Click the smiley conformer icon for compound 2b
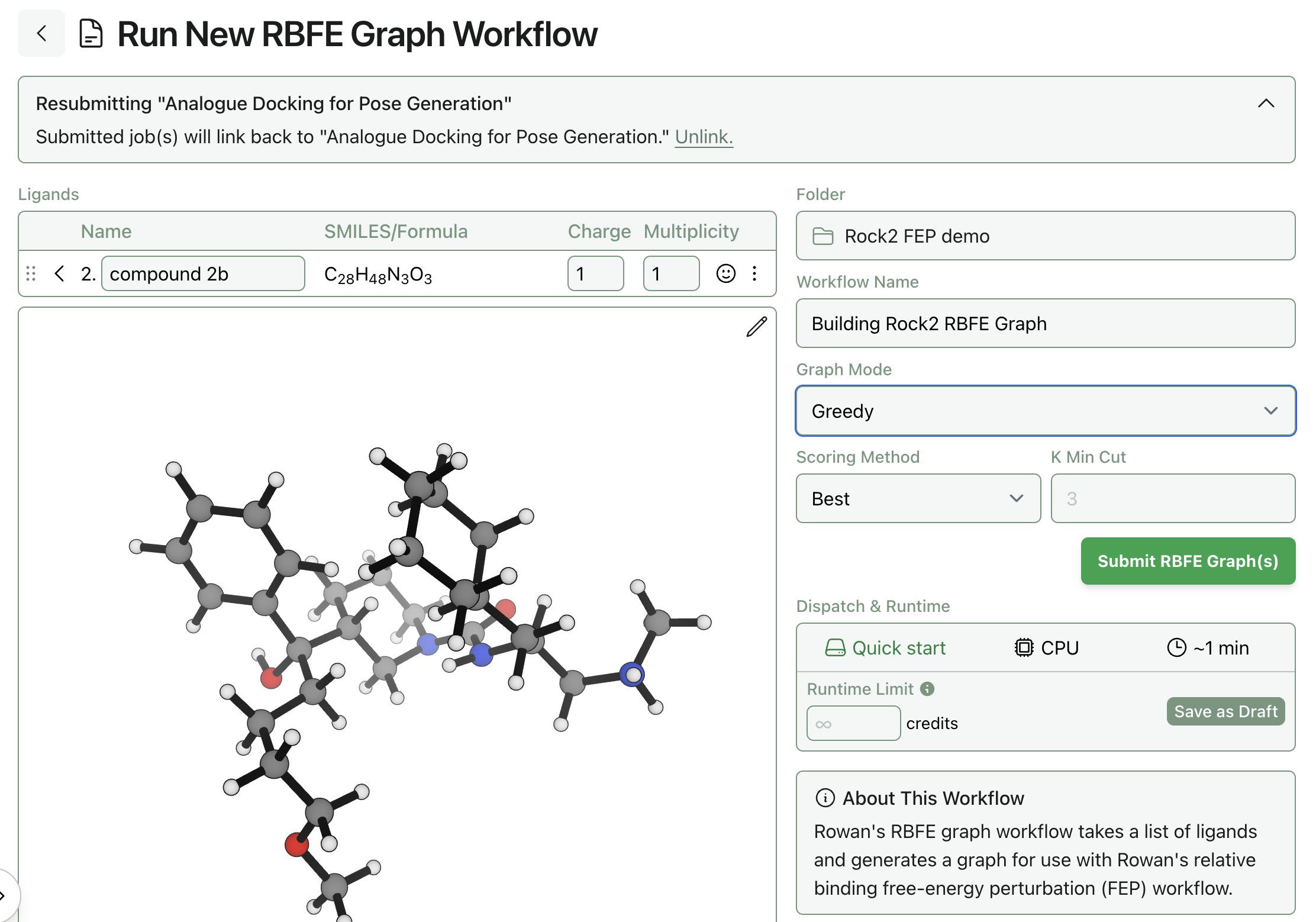This screenshot has width=1316, height=922. tap(725, 273)
